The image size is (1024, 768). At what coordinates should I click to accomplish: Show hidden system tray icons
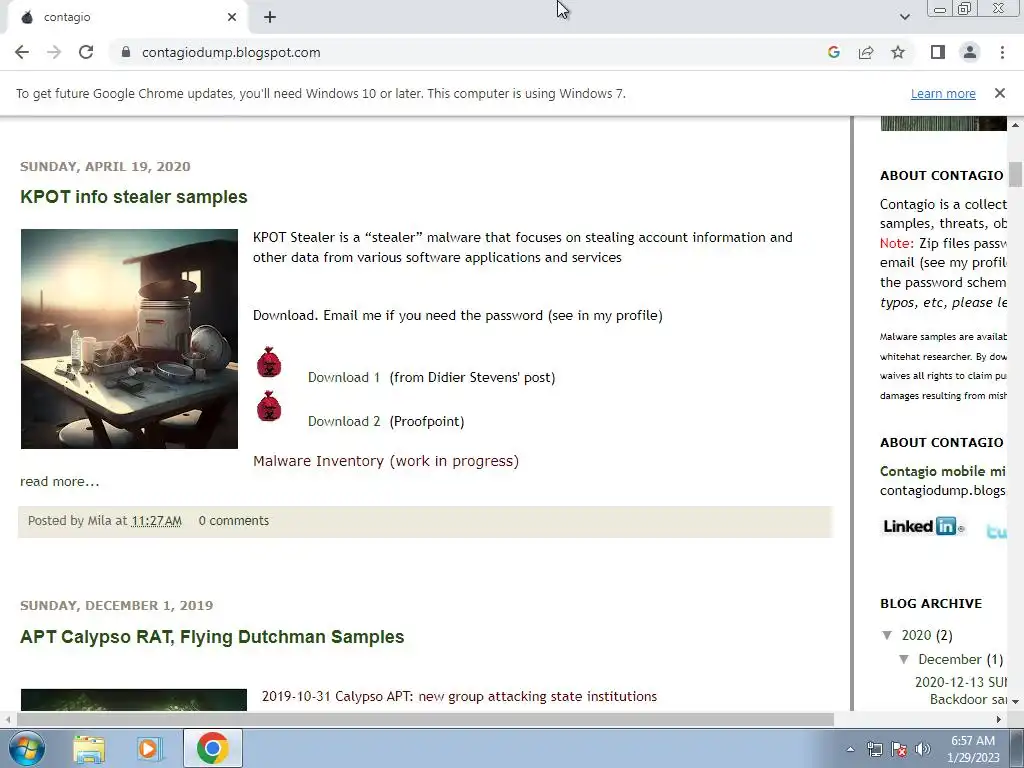850,749
